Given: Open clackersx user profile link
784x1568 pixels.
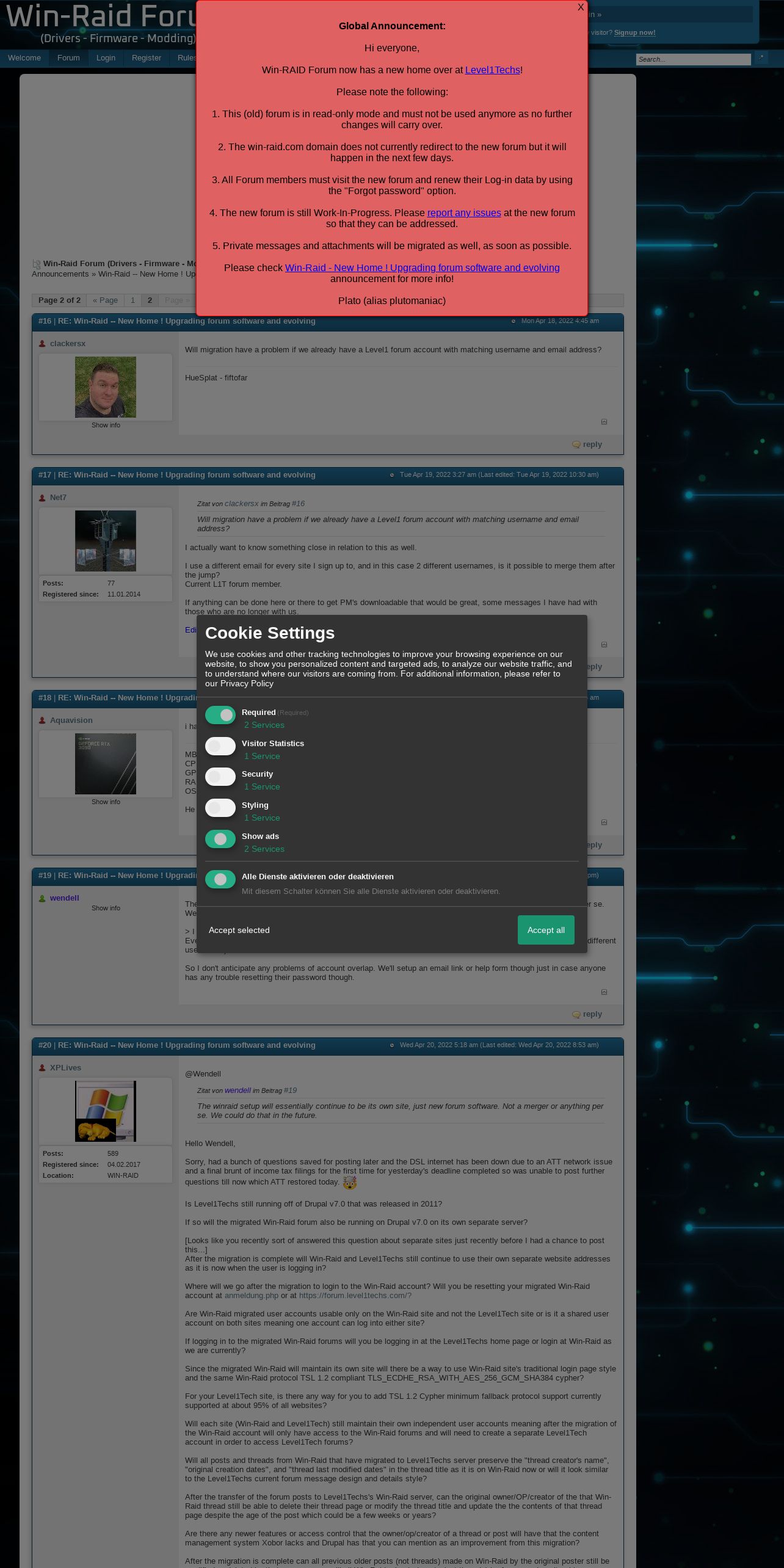Looking at the screenshot, I should [68, 344].
